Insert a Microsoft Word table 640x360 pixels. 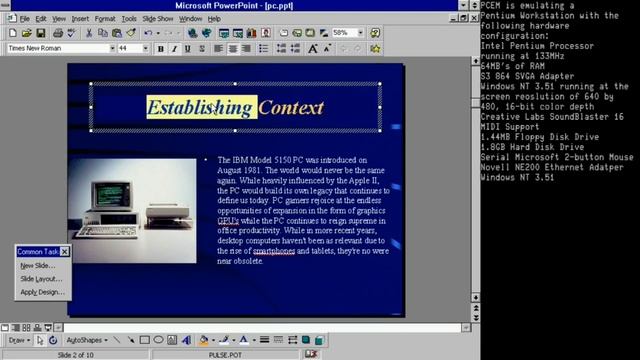(x=224, y=33)
